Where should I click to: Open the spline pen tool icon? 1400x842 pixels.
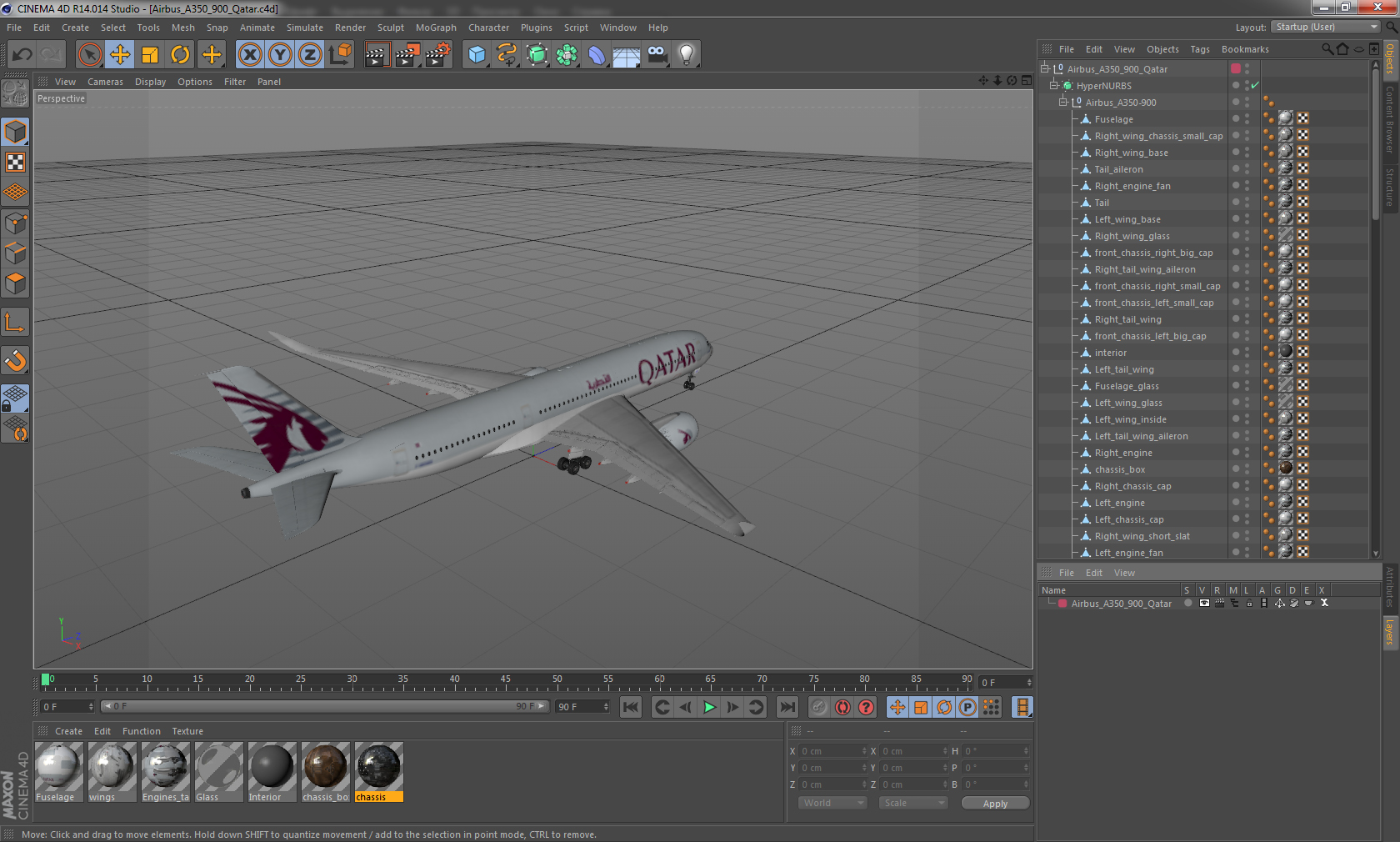[x=507, y=55]
